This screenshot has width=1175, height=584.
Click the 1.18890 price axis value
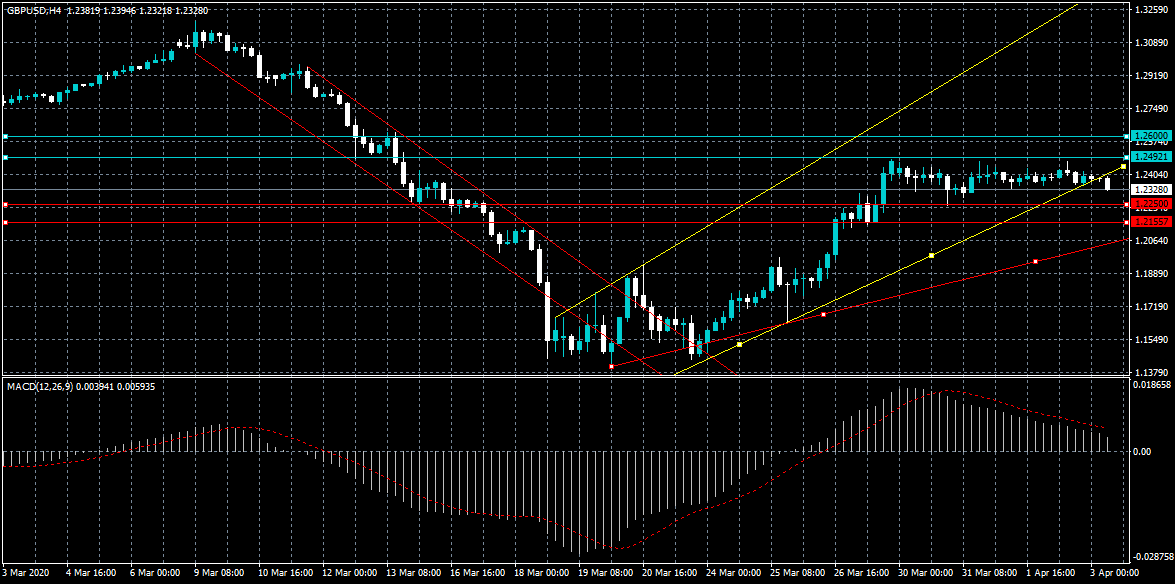(x=1152, y=274)
